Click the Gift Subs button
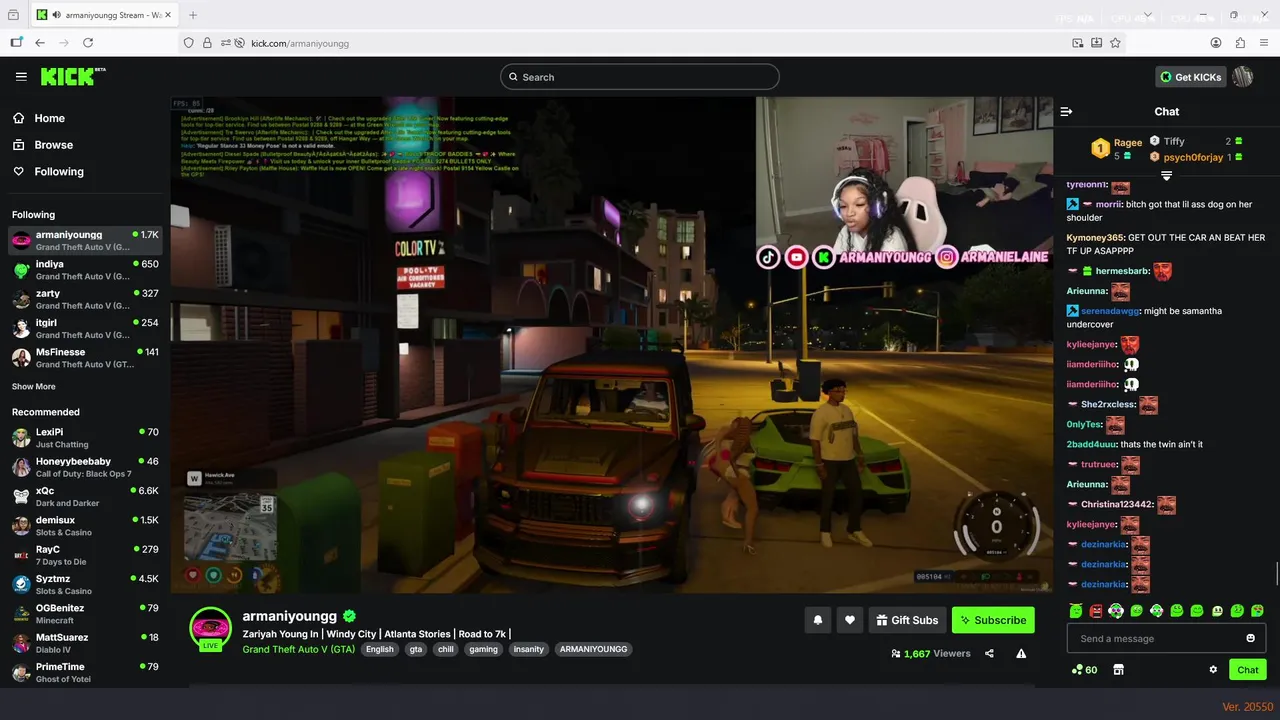The image size is (1280, 720). point(907,620)
